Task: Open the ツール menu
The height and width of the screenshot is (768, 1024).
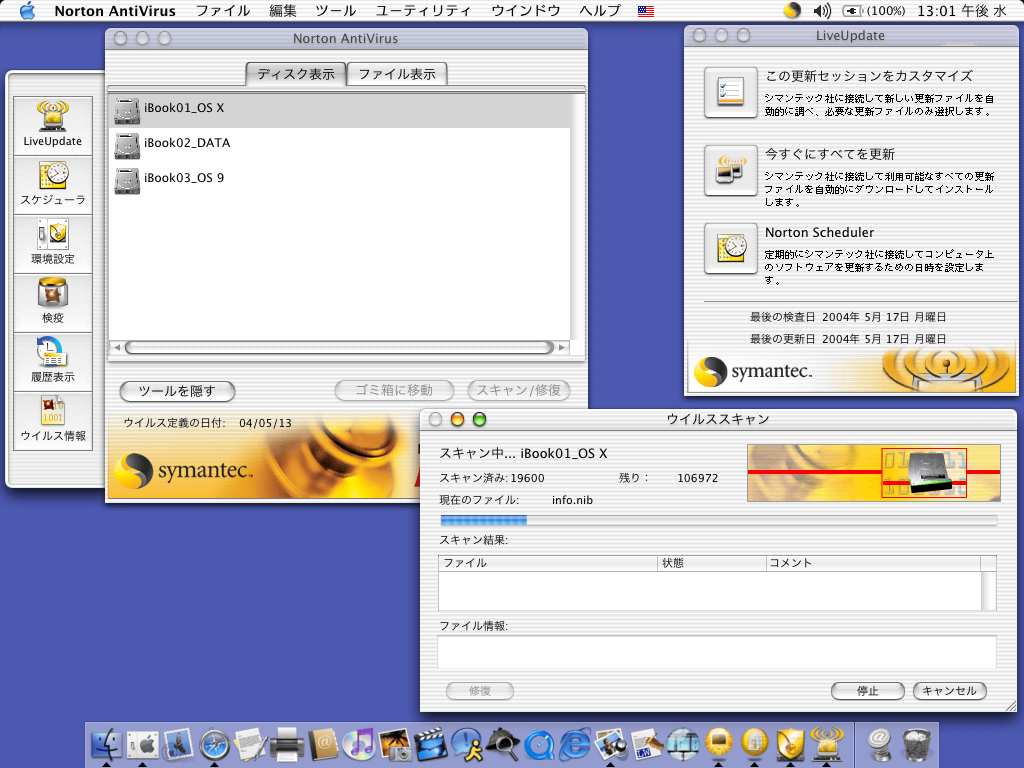Action: click(336, 11)
